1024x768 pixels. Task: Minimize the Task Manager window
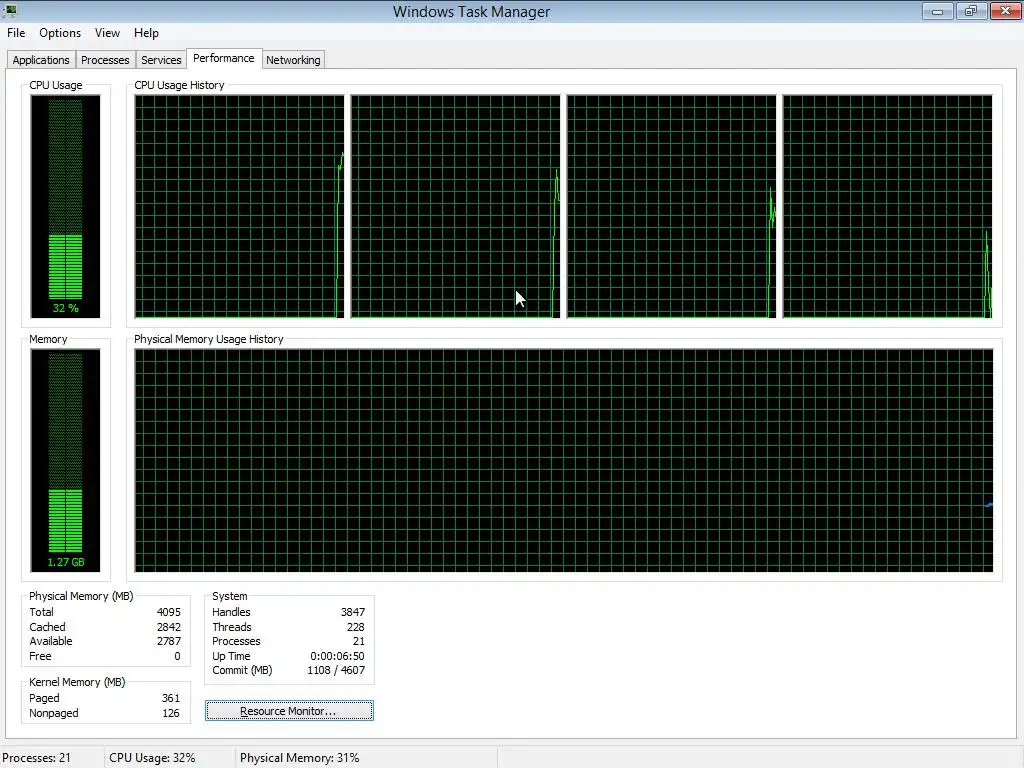938,11
